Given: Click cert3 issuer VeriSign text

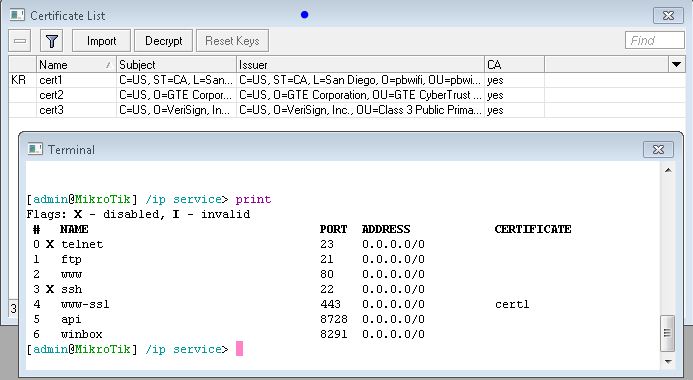Looking at the screenshot, I should point(360,110).
